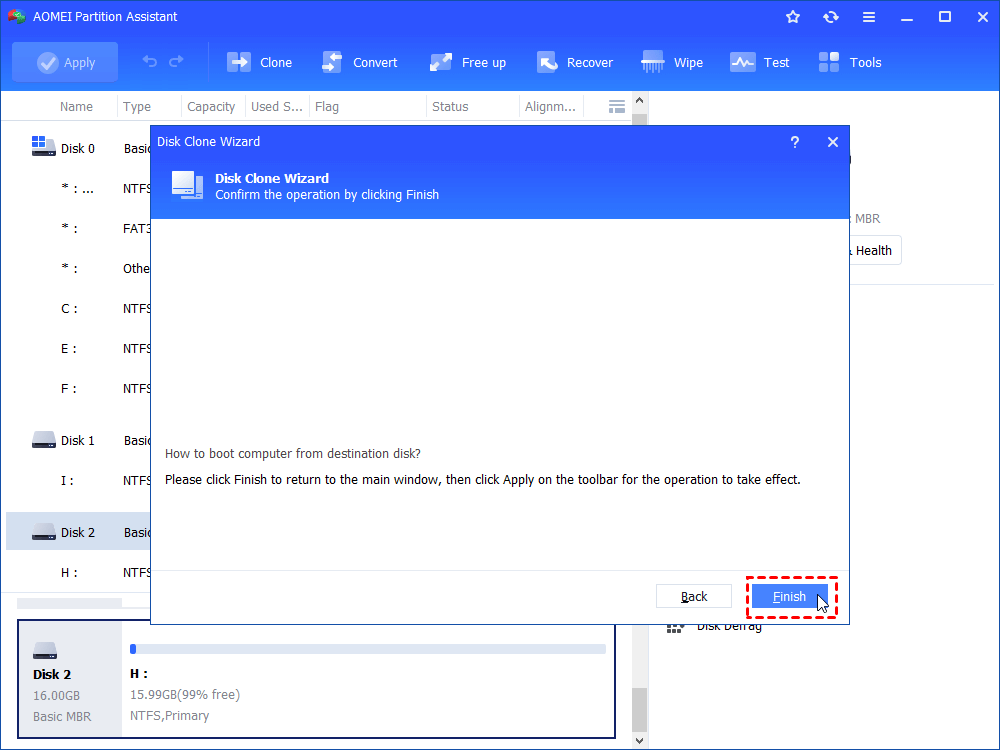Click the refresh icon in title bar
The width and height of the screenshot is (1000, 750).
pos(830,17)
